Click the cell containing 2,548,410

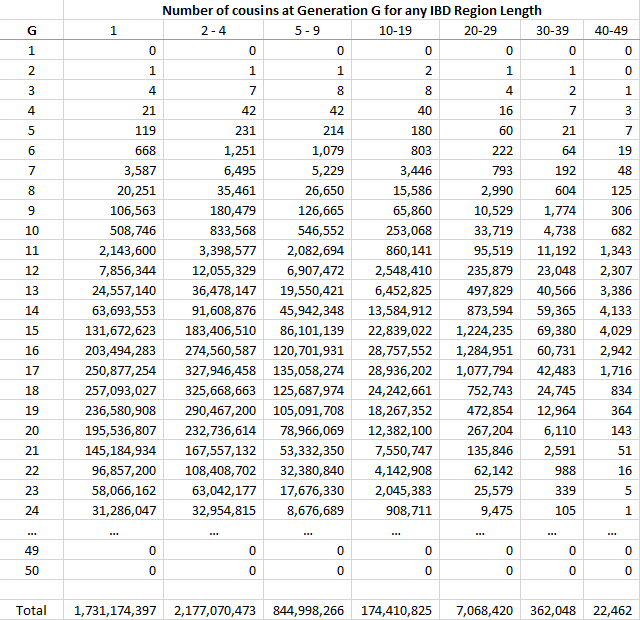(x=396, y=270)
